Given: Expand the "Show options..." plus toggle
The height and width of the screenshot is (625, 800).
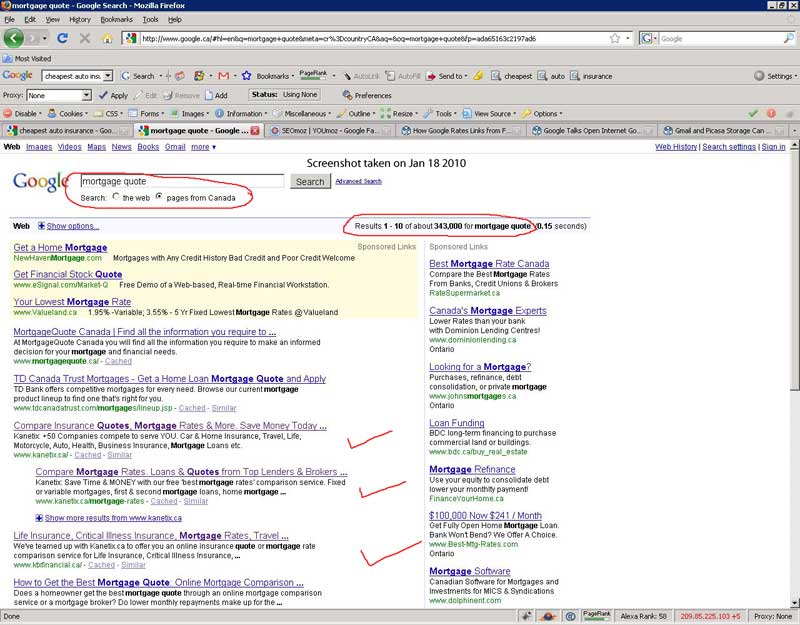Looking at the screenshot, I should 42,227.
